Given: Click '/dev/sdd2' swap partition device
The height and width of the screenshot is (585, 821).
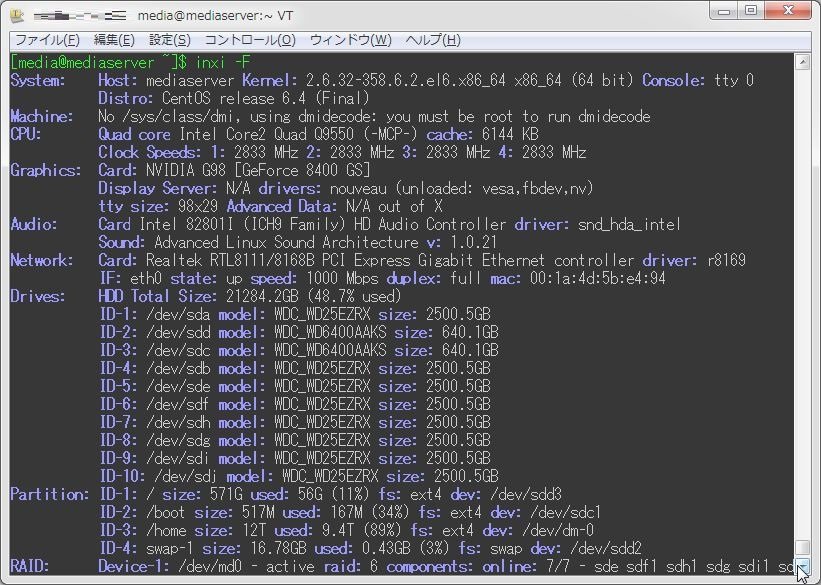Looking at the screenshot, I should coord(606,549).
